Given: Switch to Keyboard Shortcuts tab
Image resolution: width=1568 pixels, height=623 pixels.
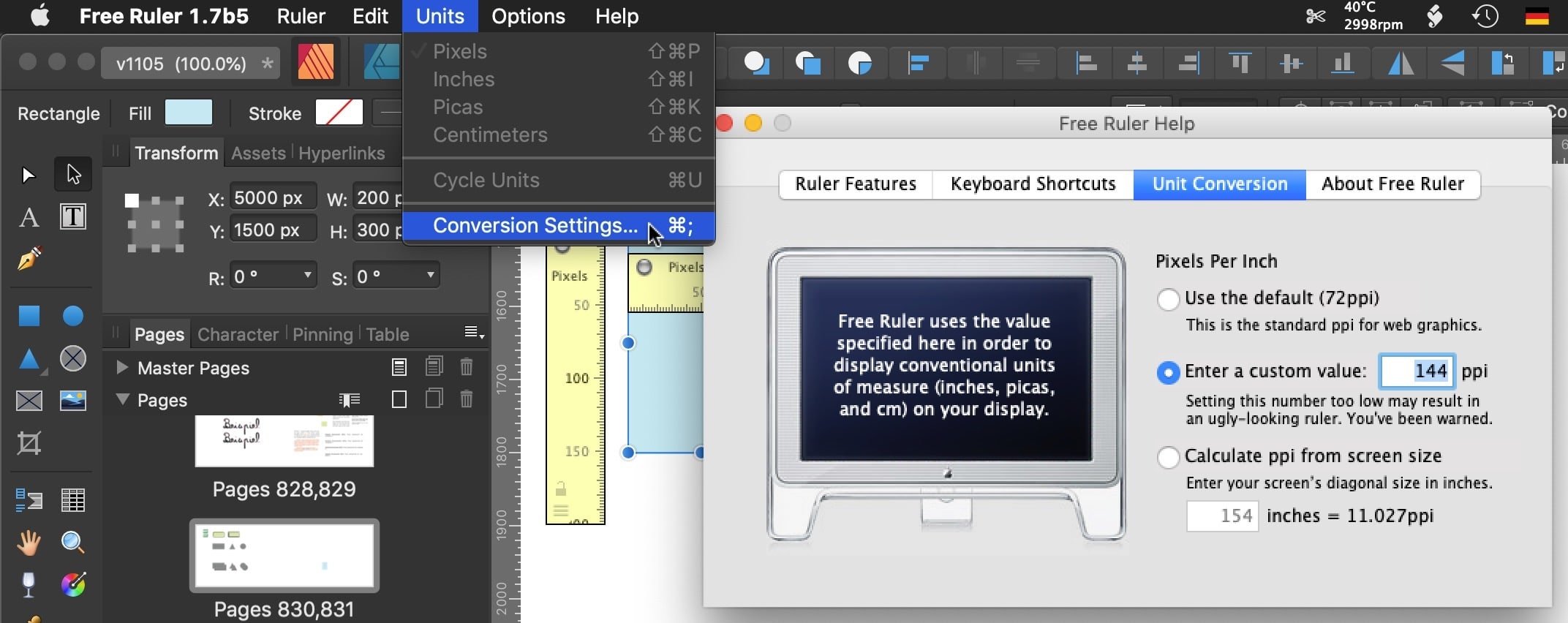Looking at the screenshot, I should (x=1033, y=184).
